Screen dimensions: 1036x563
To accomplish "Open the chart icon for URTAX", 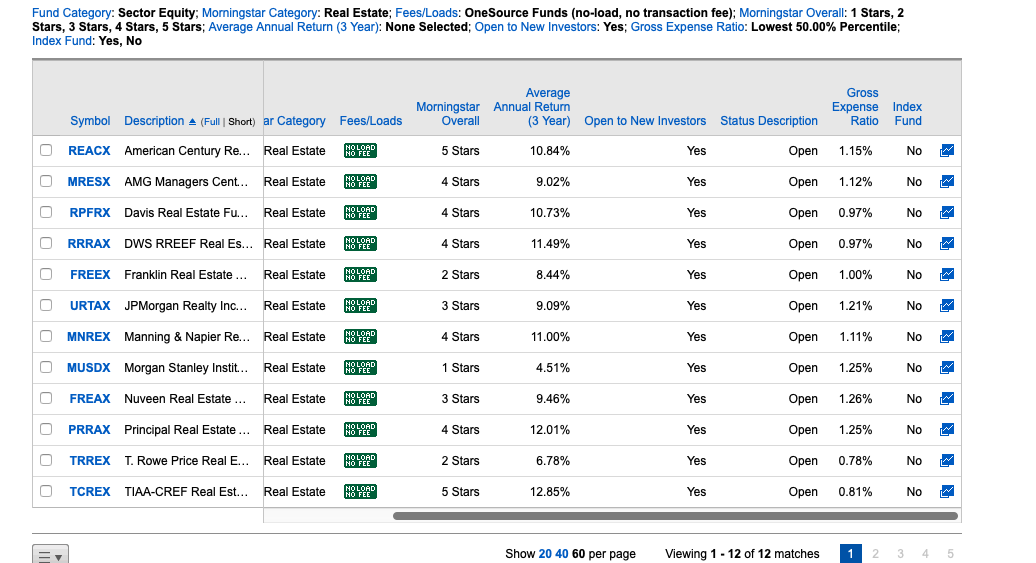I will point(947,305).
